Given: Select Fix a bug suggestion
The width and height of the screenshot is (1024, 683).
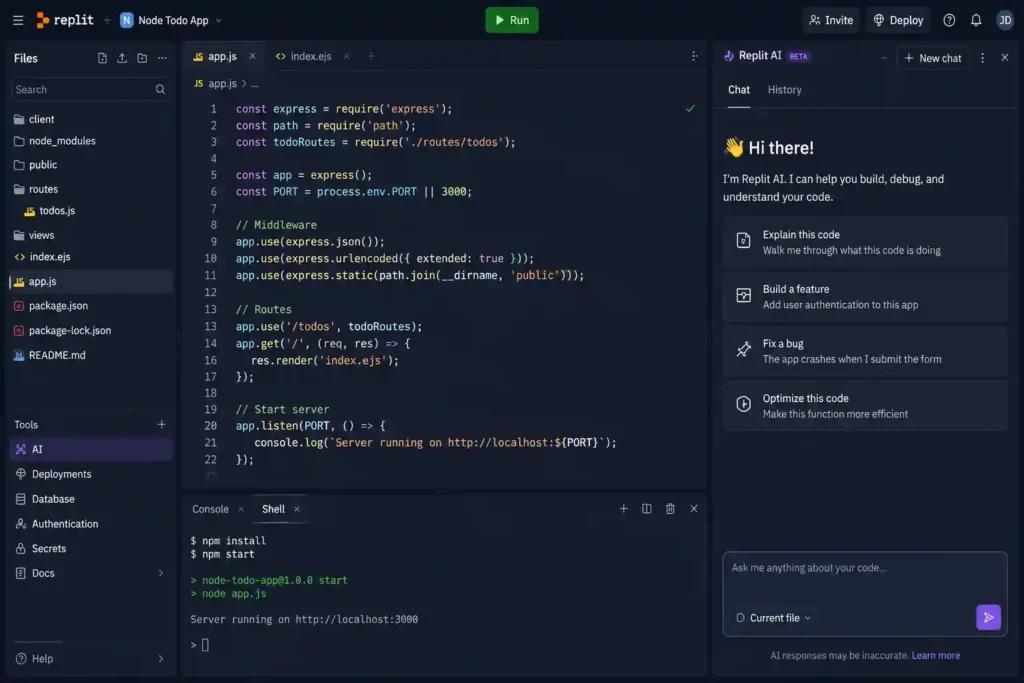Looking at the screenshot, I should coord(865,351).
